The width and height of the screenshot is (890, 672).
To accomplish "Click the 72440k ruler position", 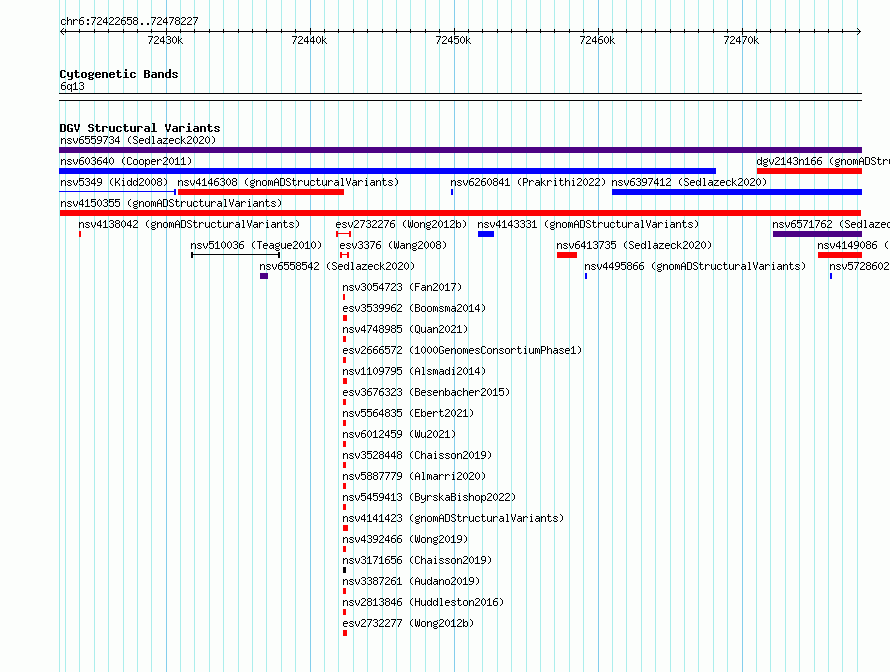I will (309, 40).
